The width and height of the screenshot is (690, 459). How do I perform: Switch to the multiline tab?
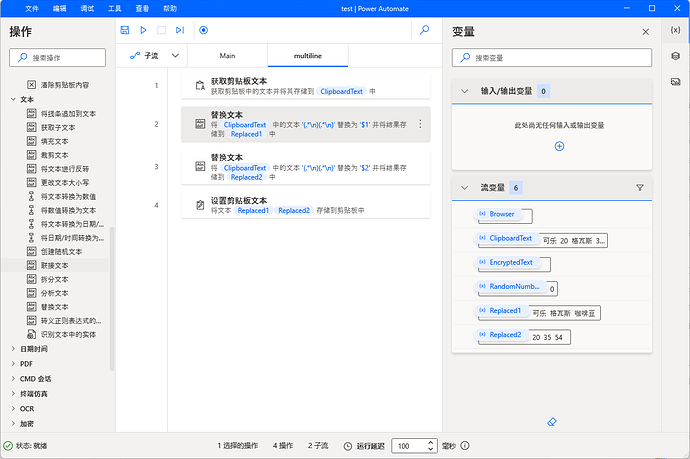point(308,55)
